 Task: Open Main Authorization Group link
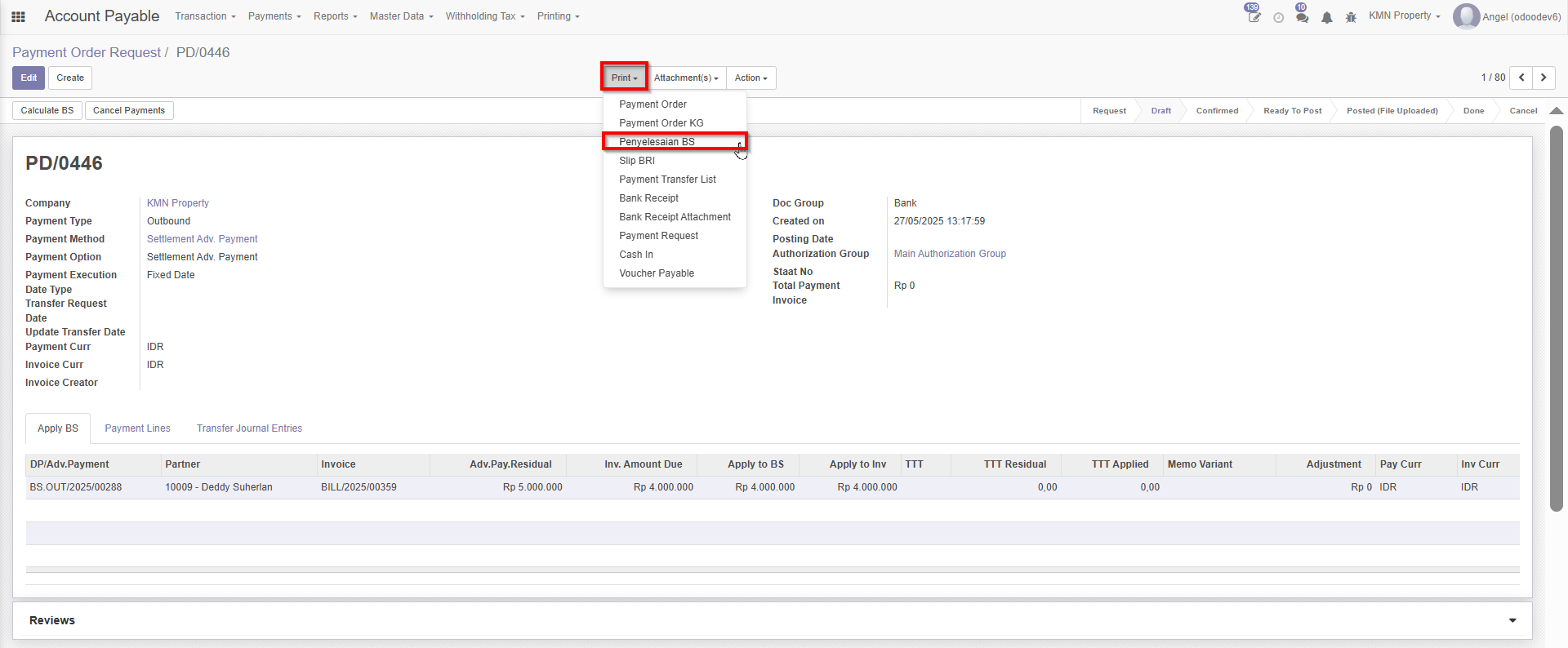pyautogui.click(x=950, y=254)
